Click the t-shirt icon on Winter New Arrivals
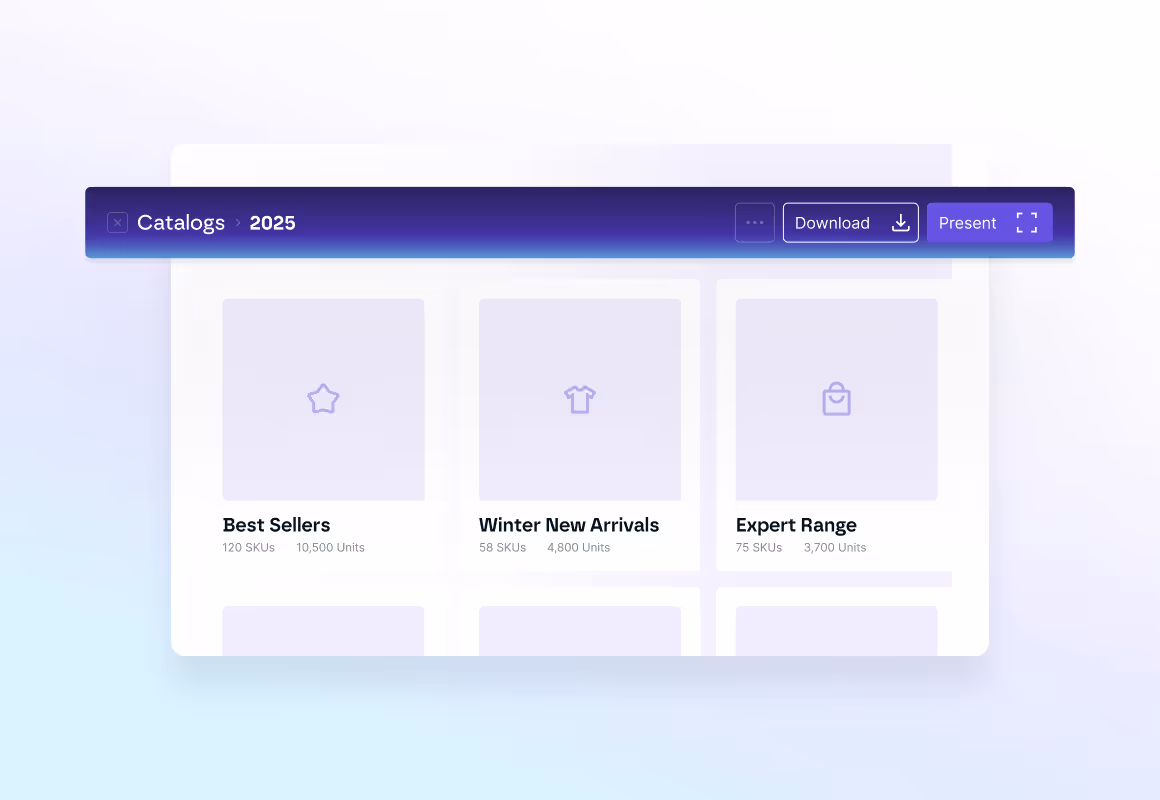 pyautogui.click(x=580, y=400)
